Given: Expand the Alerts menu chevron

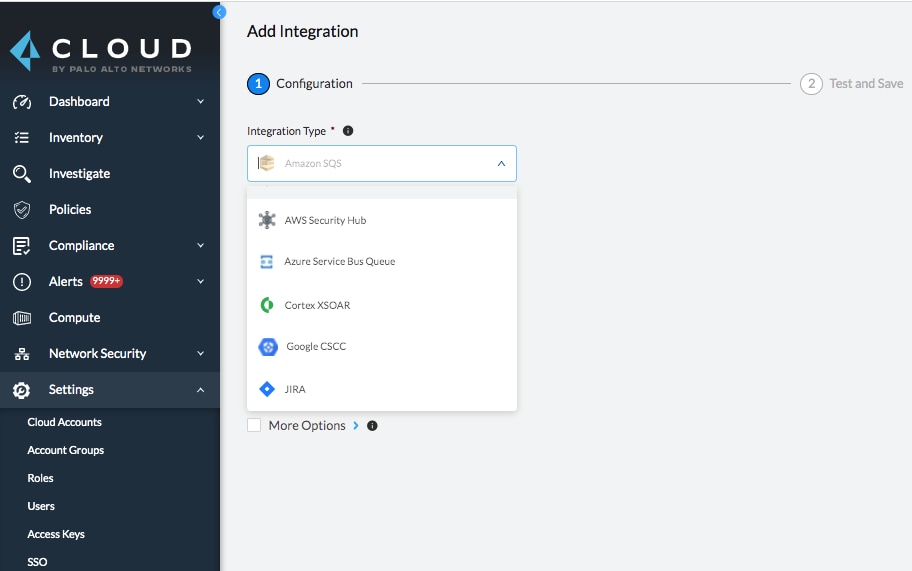Looking at the screenshot, I should pyautogui.click(x=200, y=282).
